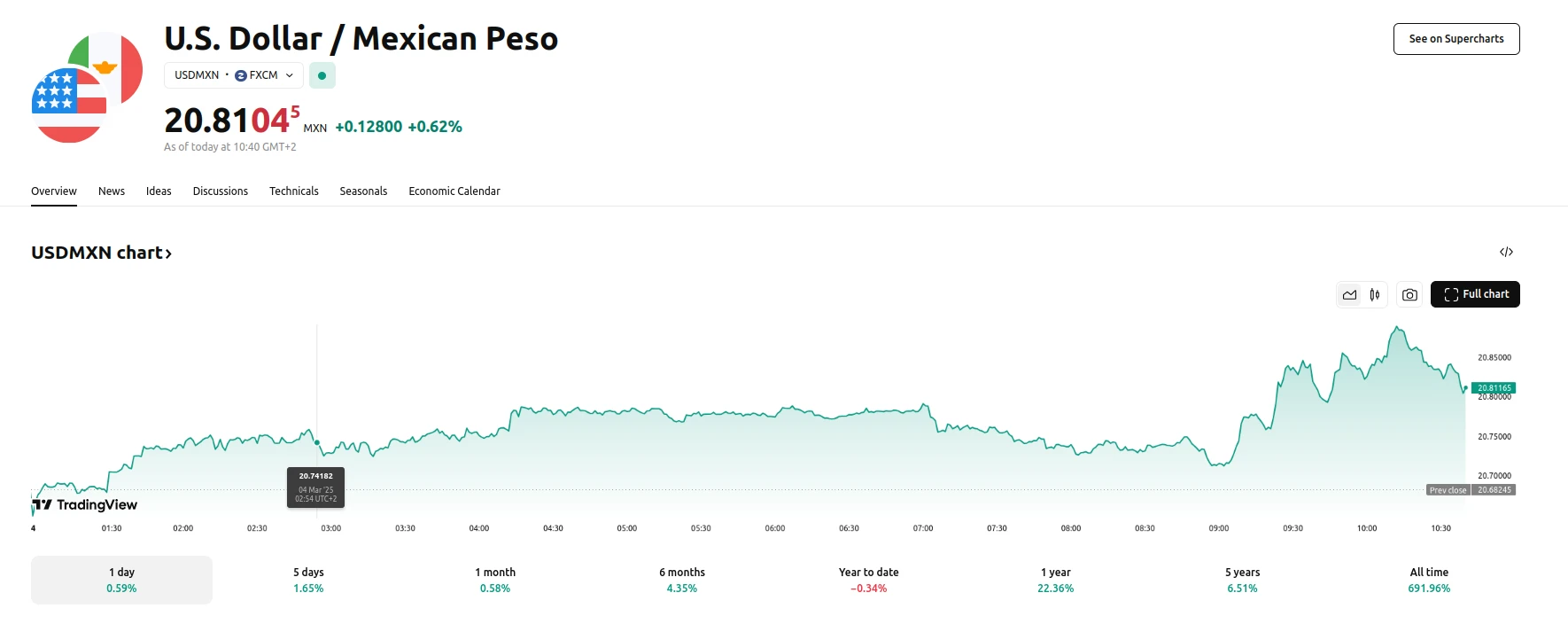Click See on Supercharts button
This screenshot has height=624, width=1568.
point(1455,39)
